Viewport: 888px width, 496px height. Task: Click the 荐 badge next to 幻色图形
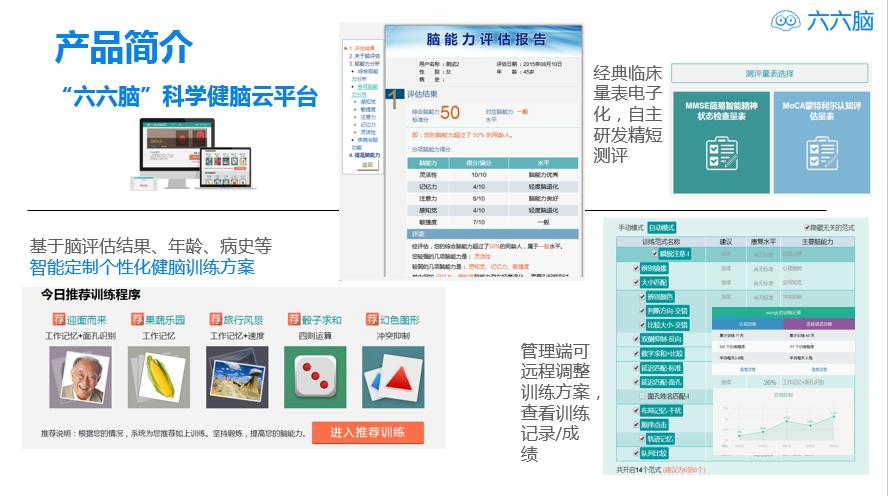click(372, 319)
